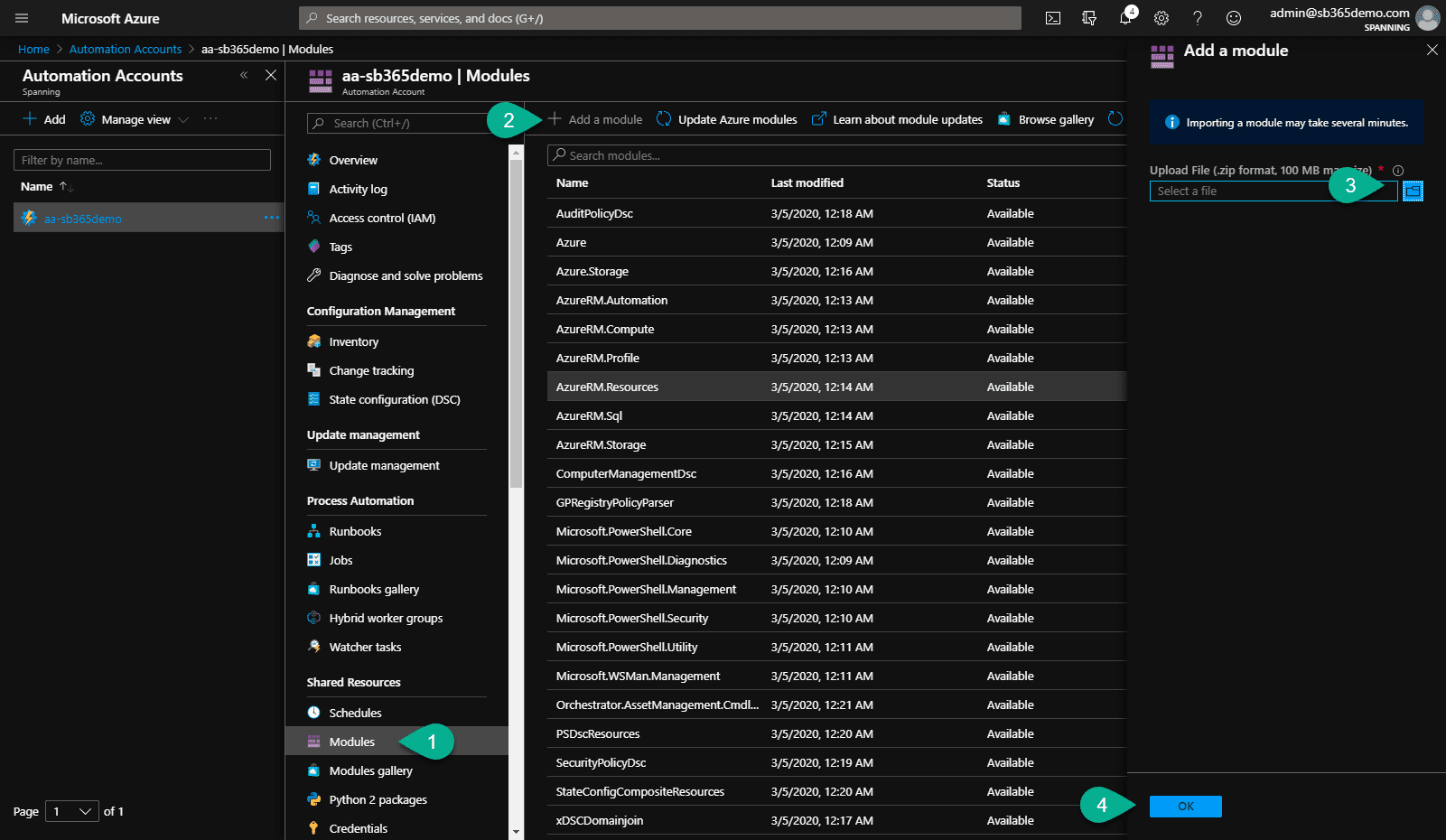The image size is (1446, 840).
Task: Click the info tooltip beside Upload File
Action: [1397, 168]
